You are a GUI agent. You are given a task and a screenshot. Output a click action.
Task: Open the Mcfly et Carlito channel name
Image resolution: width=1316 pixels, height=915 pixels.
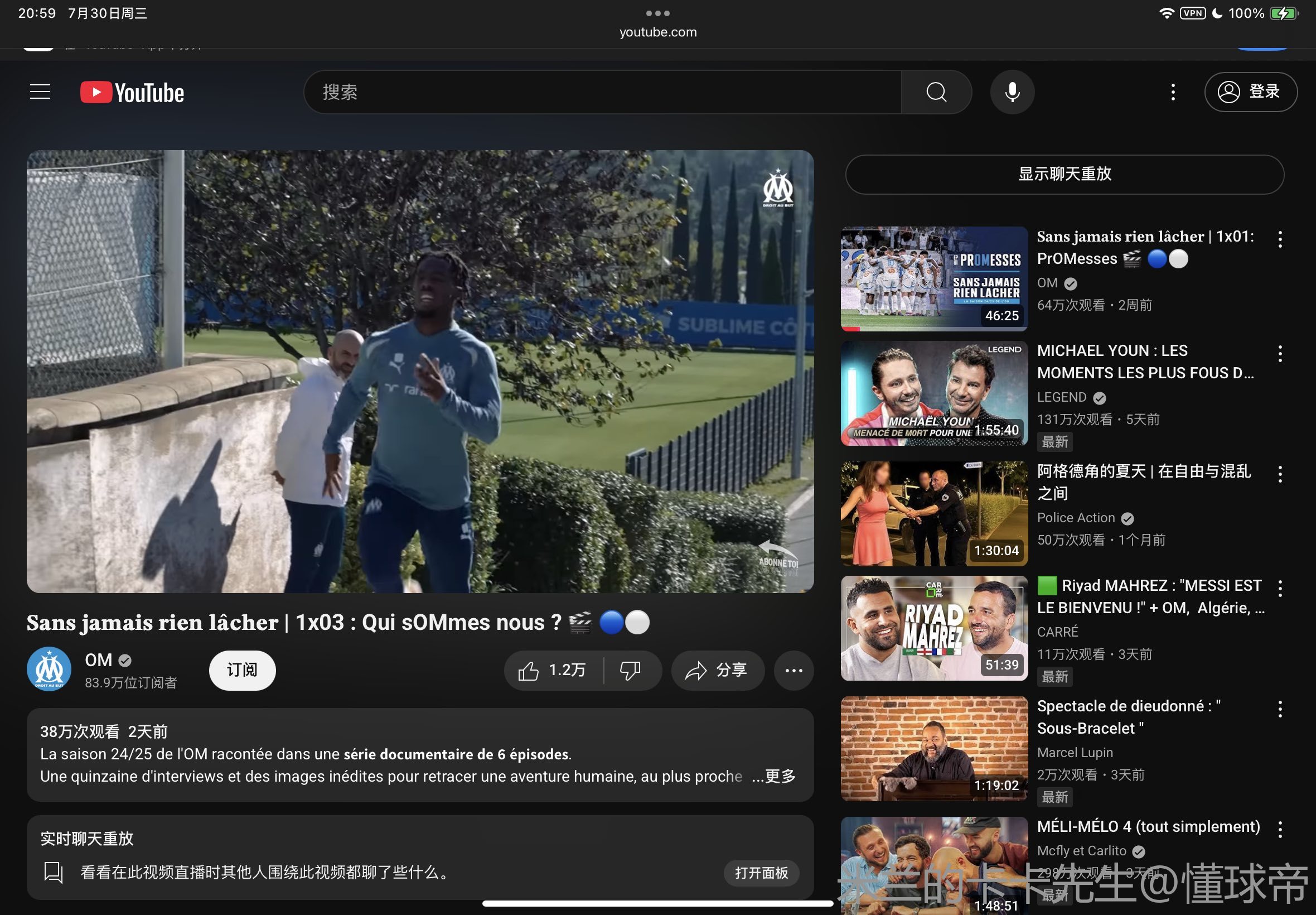coord(1082,851)
